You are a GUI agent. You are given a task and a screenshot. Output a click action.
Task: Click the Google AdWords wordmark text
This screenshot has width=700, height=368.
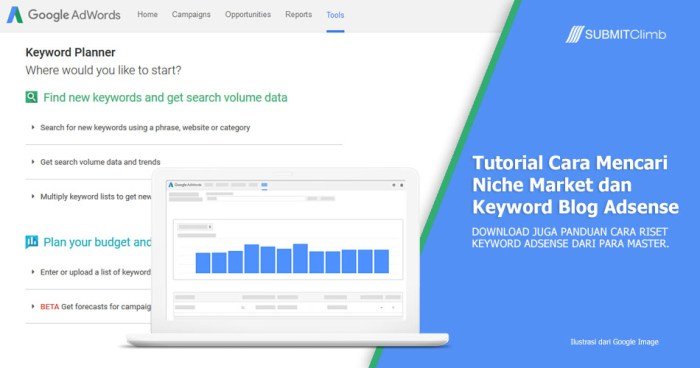coord(74,15)
